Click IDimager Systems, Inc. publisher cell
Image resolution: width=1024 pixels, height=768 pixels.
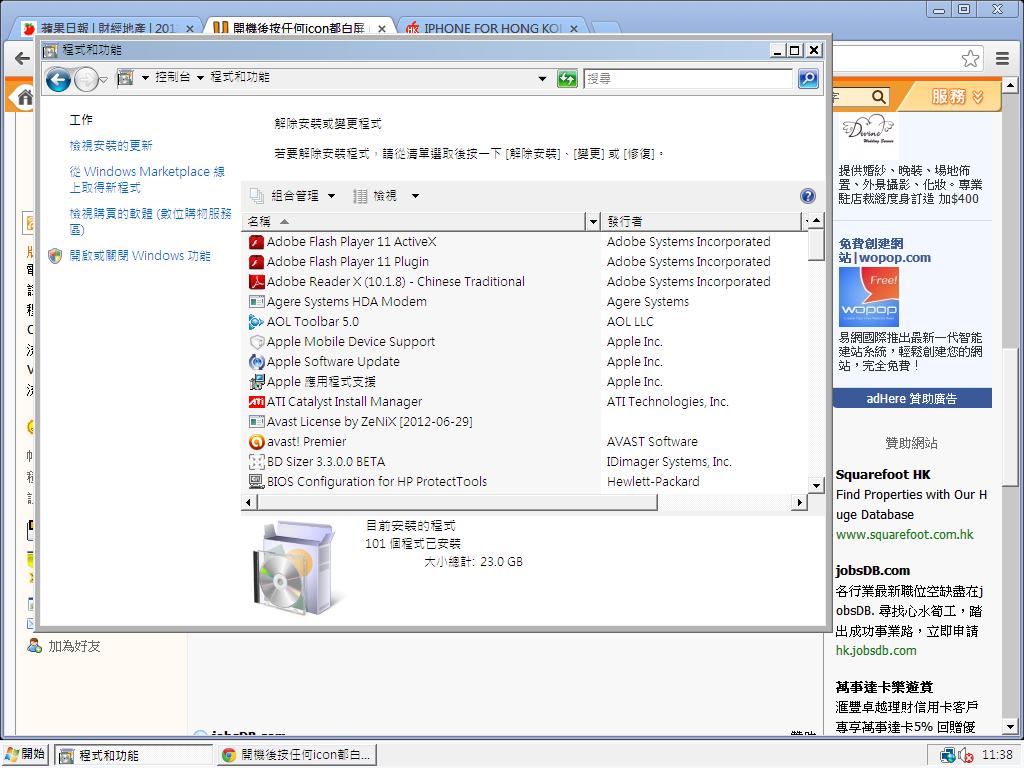point(669,462)
